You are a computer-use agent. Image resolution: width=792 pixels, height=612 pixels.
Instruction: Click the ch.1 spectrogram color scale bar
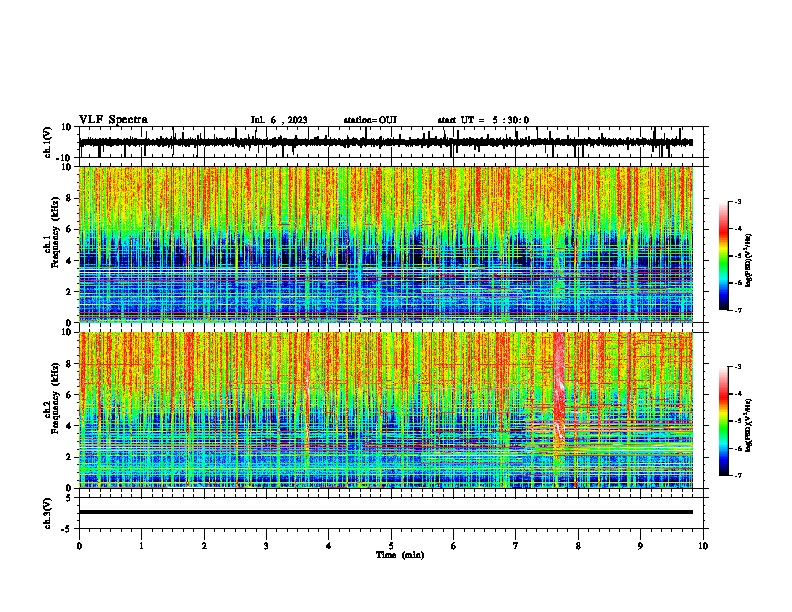click(x=724, y=256)
